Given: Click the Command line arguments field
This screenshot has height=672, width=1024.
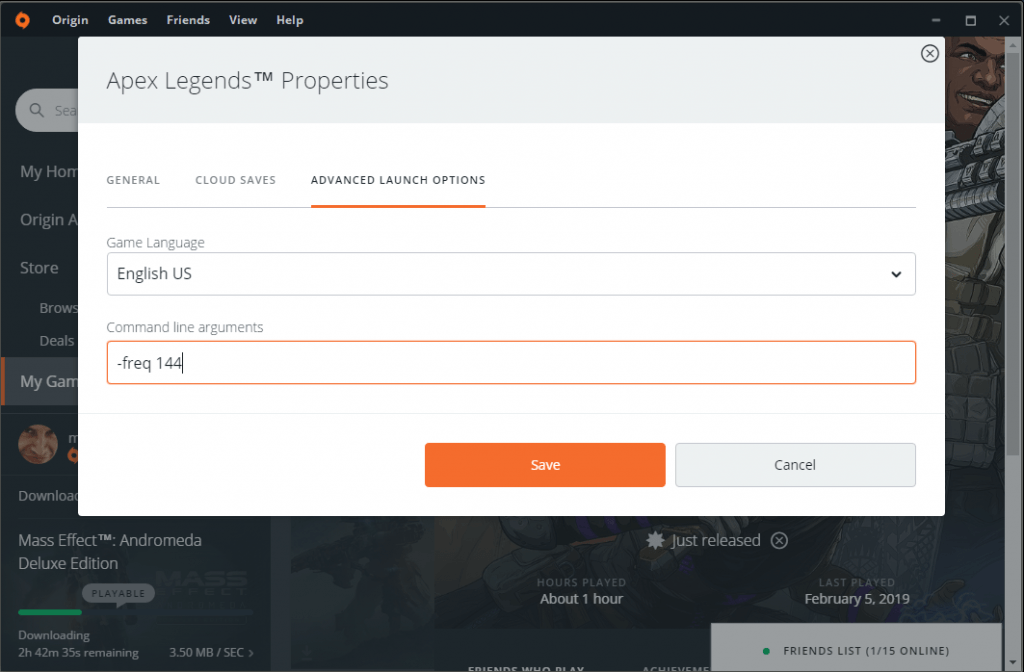Looking at the screenshot, I should click(x=511, y=362).
